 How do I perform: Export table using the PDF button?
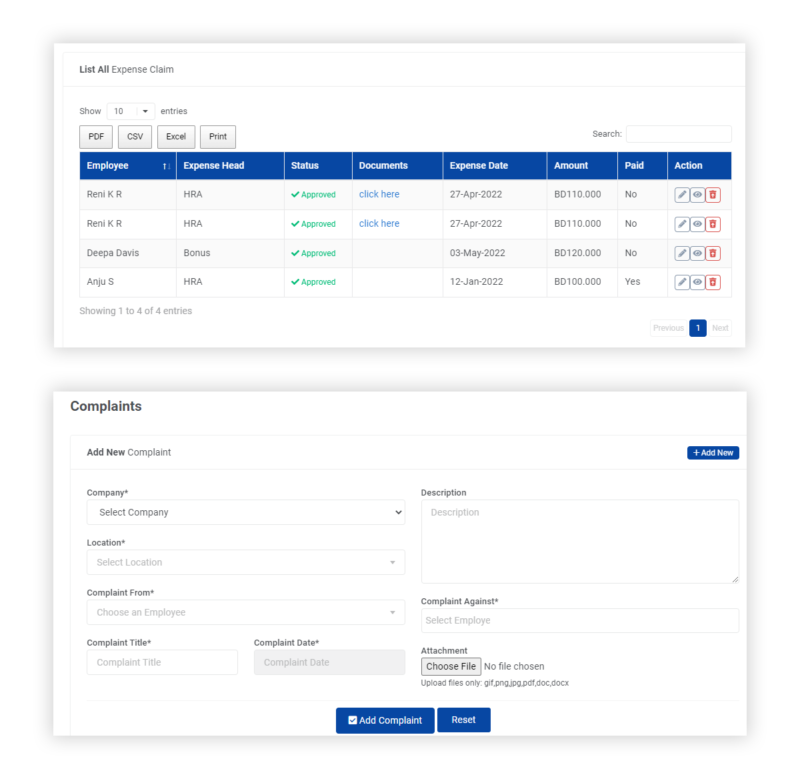pyautogui.click(x=96, y=137)
